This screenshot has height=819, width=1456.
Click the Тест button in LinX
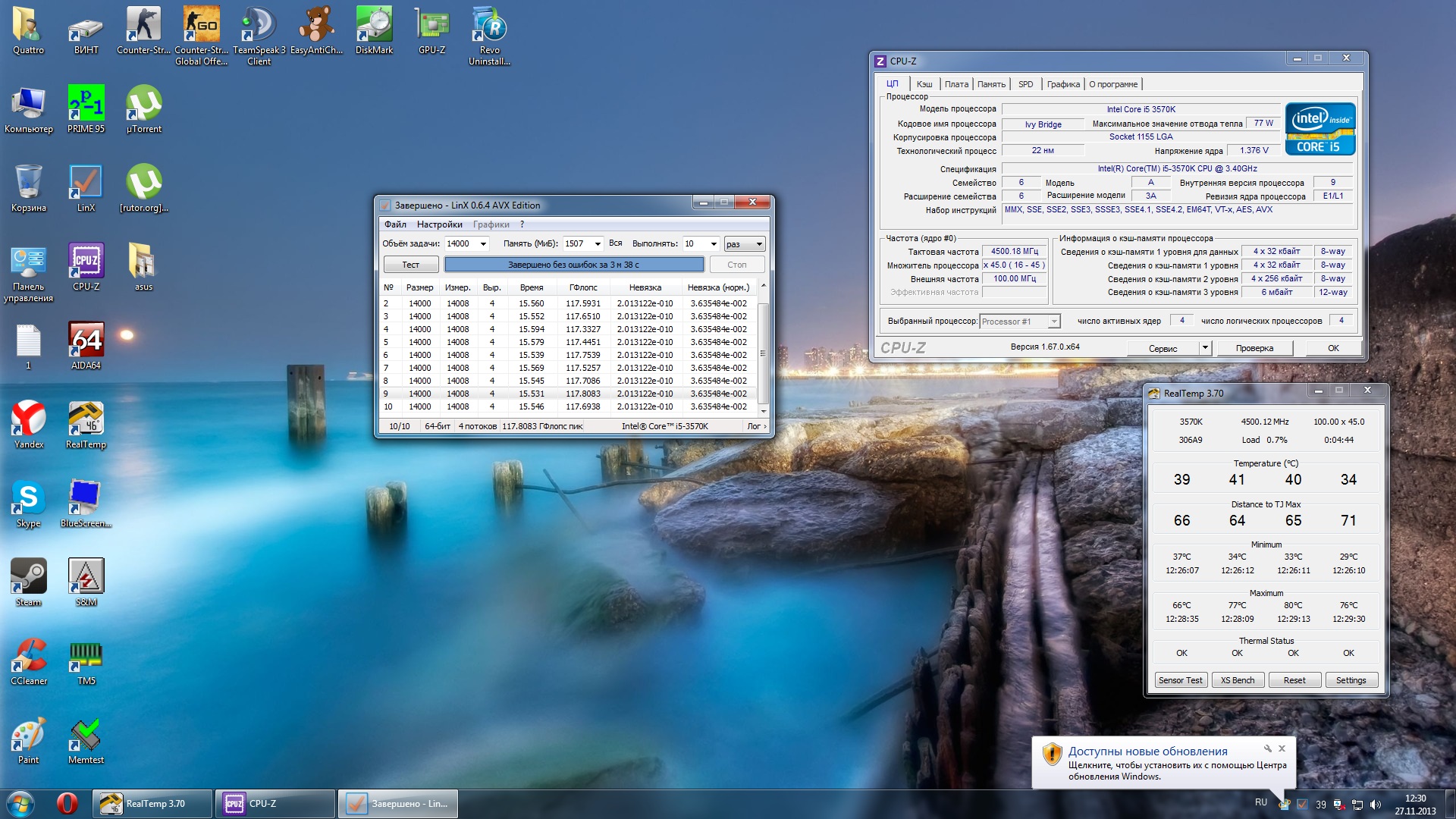(x=410, y=265)
